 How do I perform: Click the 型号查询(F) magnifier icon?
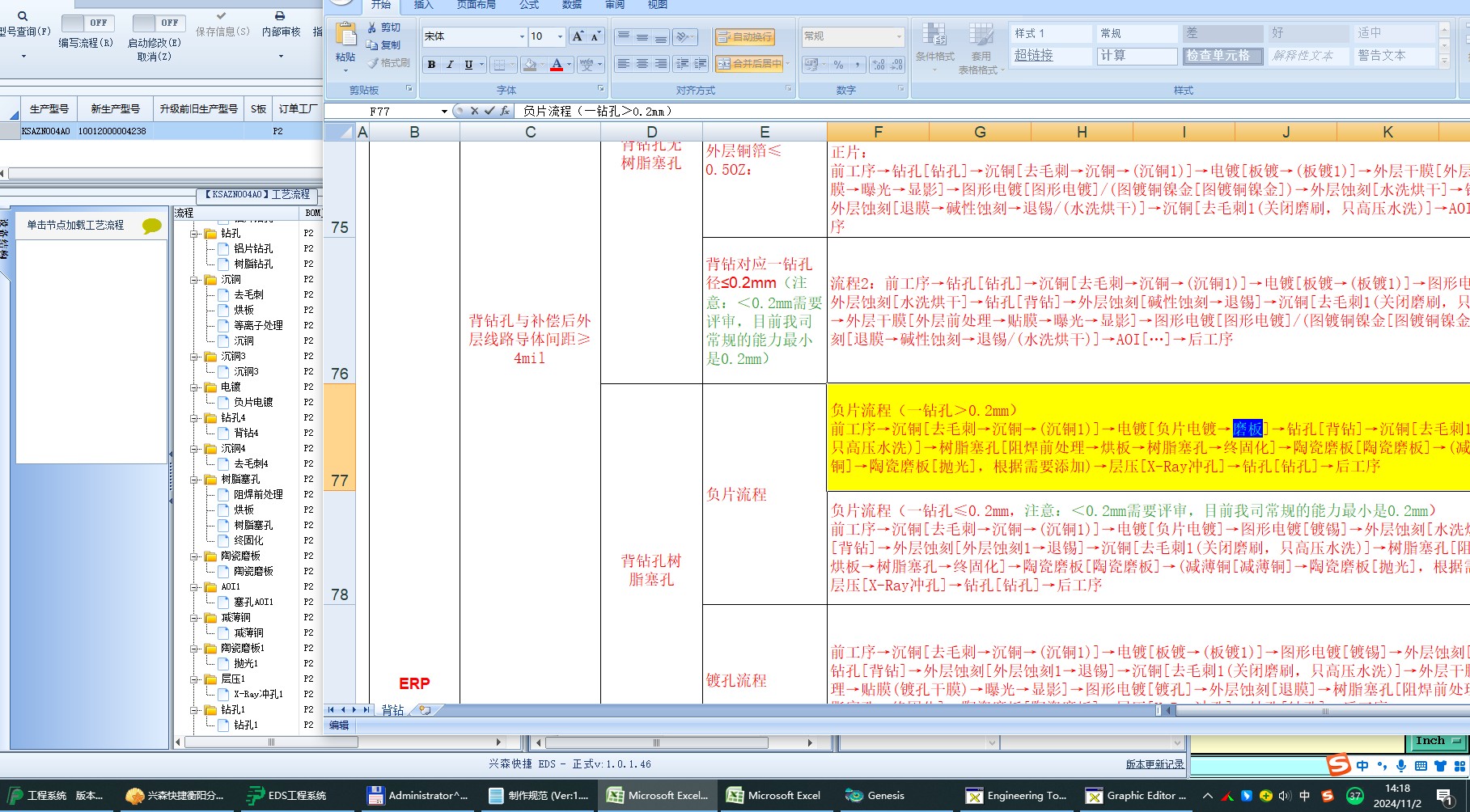click(x=23, y=15)
